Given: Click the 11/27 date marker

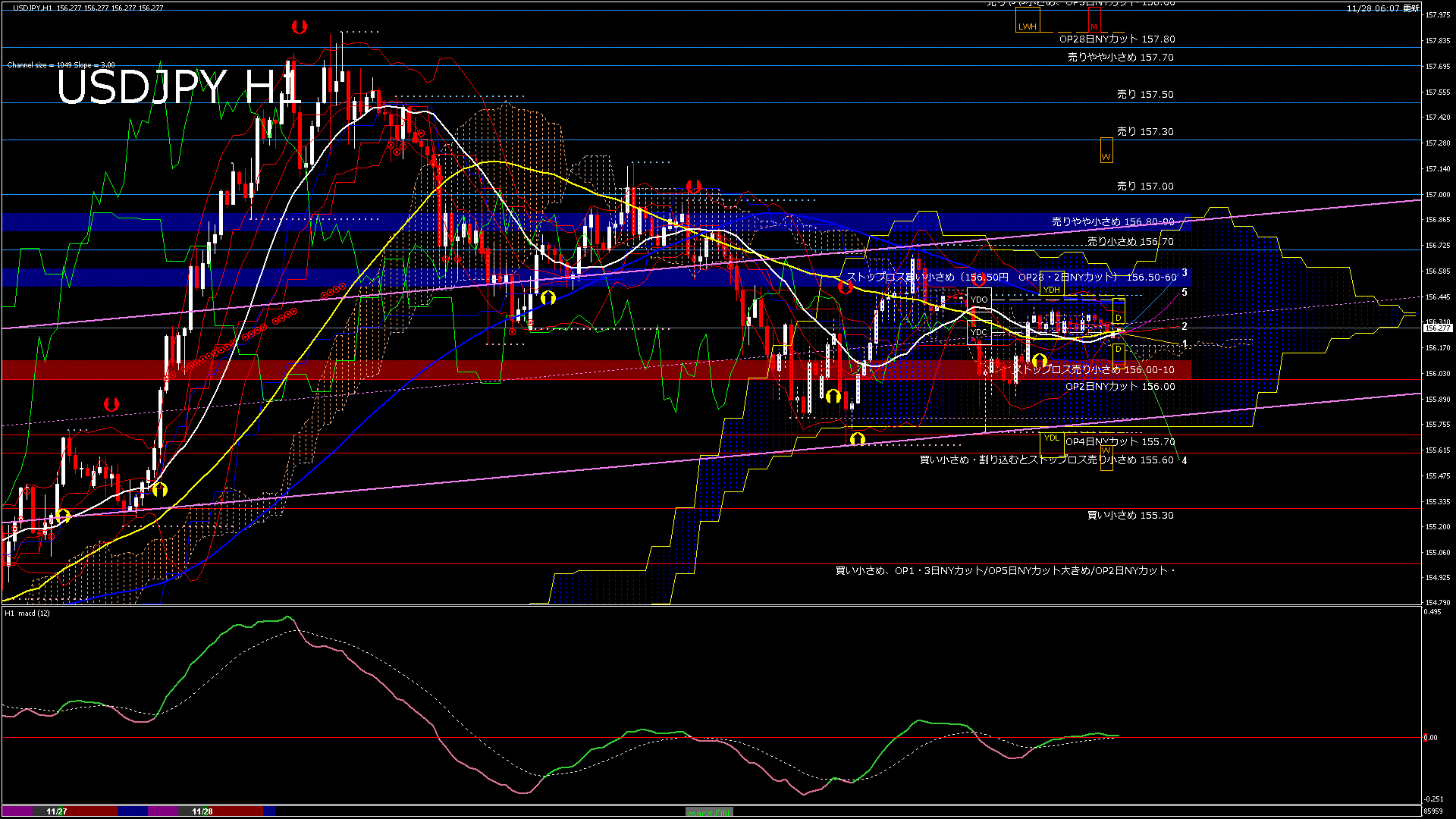Looking at the screenshot, I should (57, 811).
